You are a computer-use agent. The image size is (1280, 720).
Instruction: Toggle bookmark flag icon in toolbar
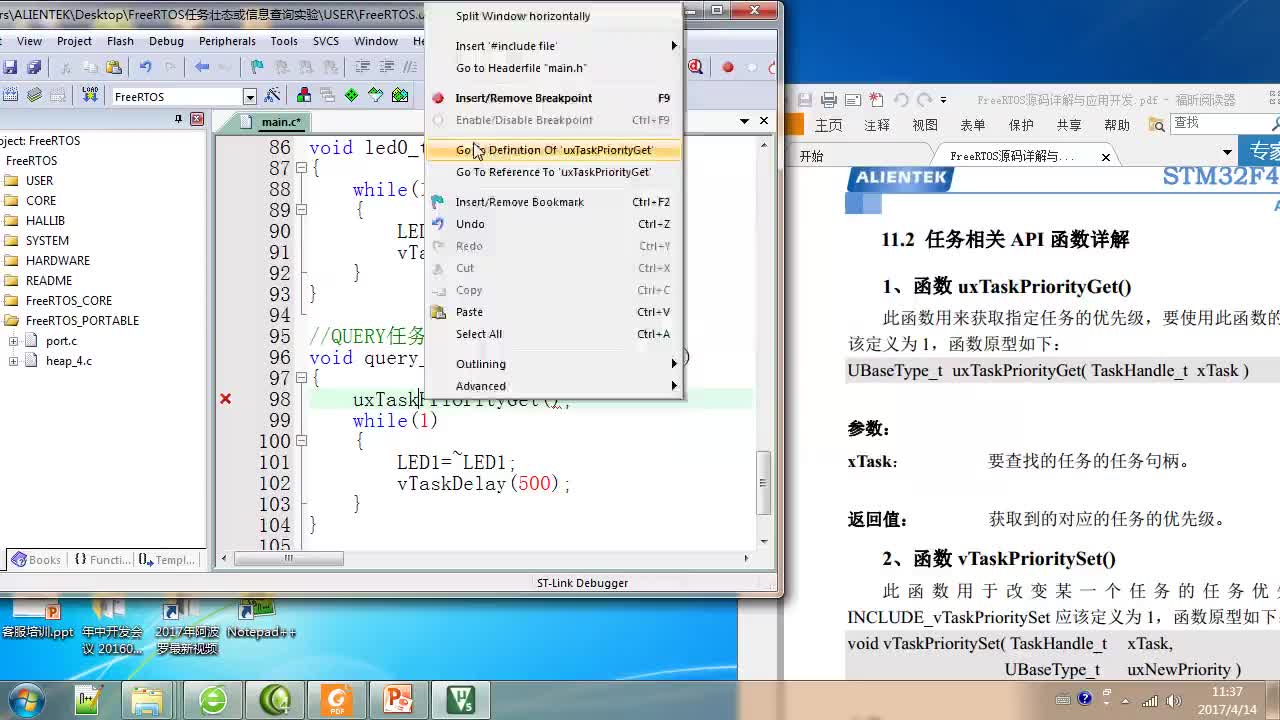click(x=257, y=67)
